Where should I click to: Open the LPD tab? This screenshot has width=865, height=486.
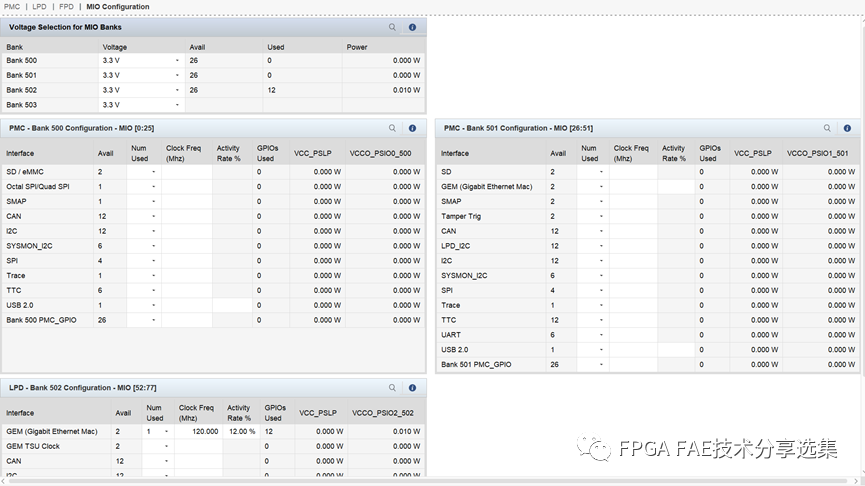click(39, 7)
